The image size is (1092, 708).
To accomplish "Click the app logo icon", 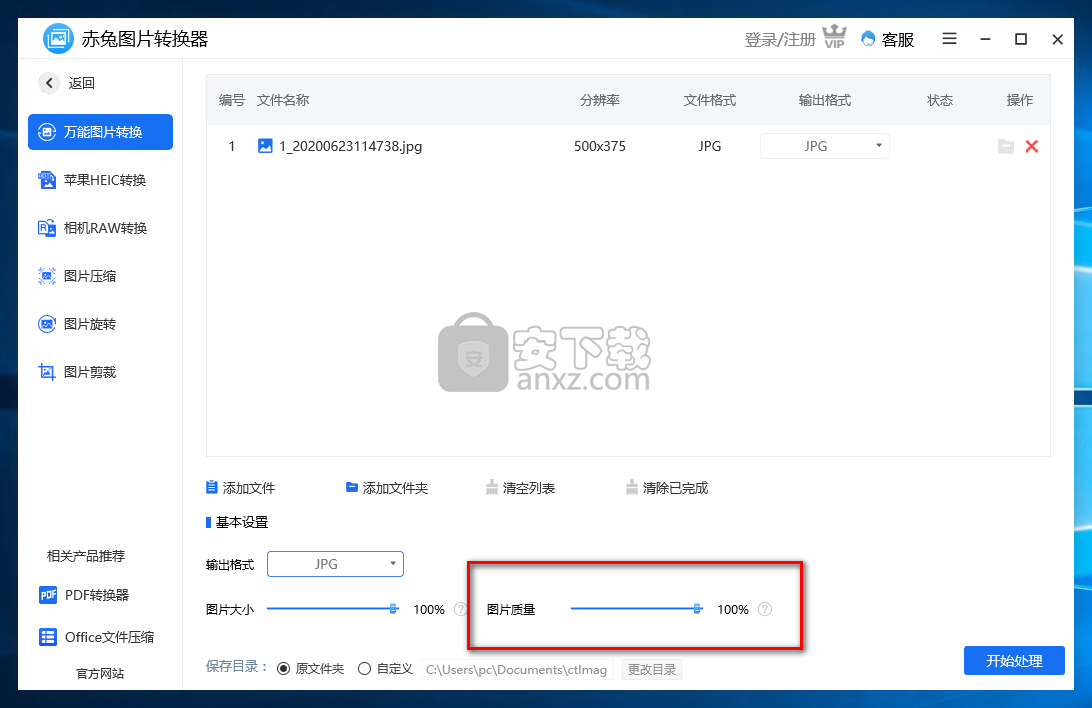I will 58,38.
